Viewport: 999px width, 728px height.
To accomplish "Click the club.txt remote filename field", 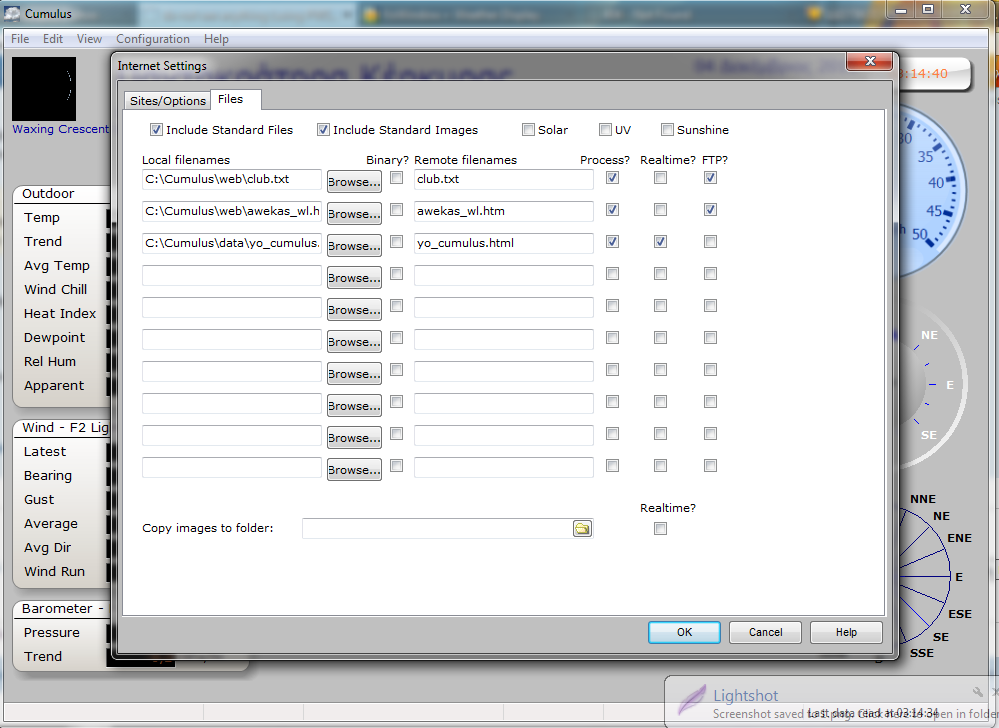I will 503,179.
